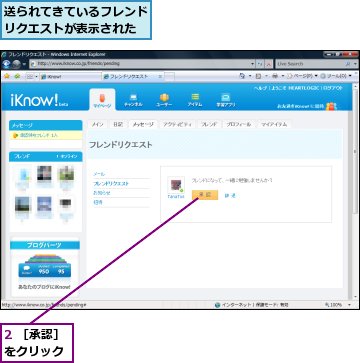Click the iKnow! beta logo

38,101
